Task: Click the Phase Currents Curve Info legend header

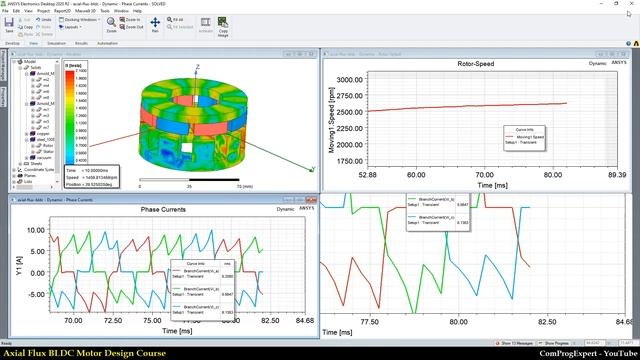Action: click(x=196, y=264)
